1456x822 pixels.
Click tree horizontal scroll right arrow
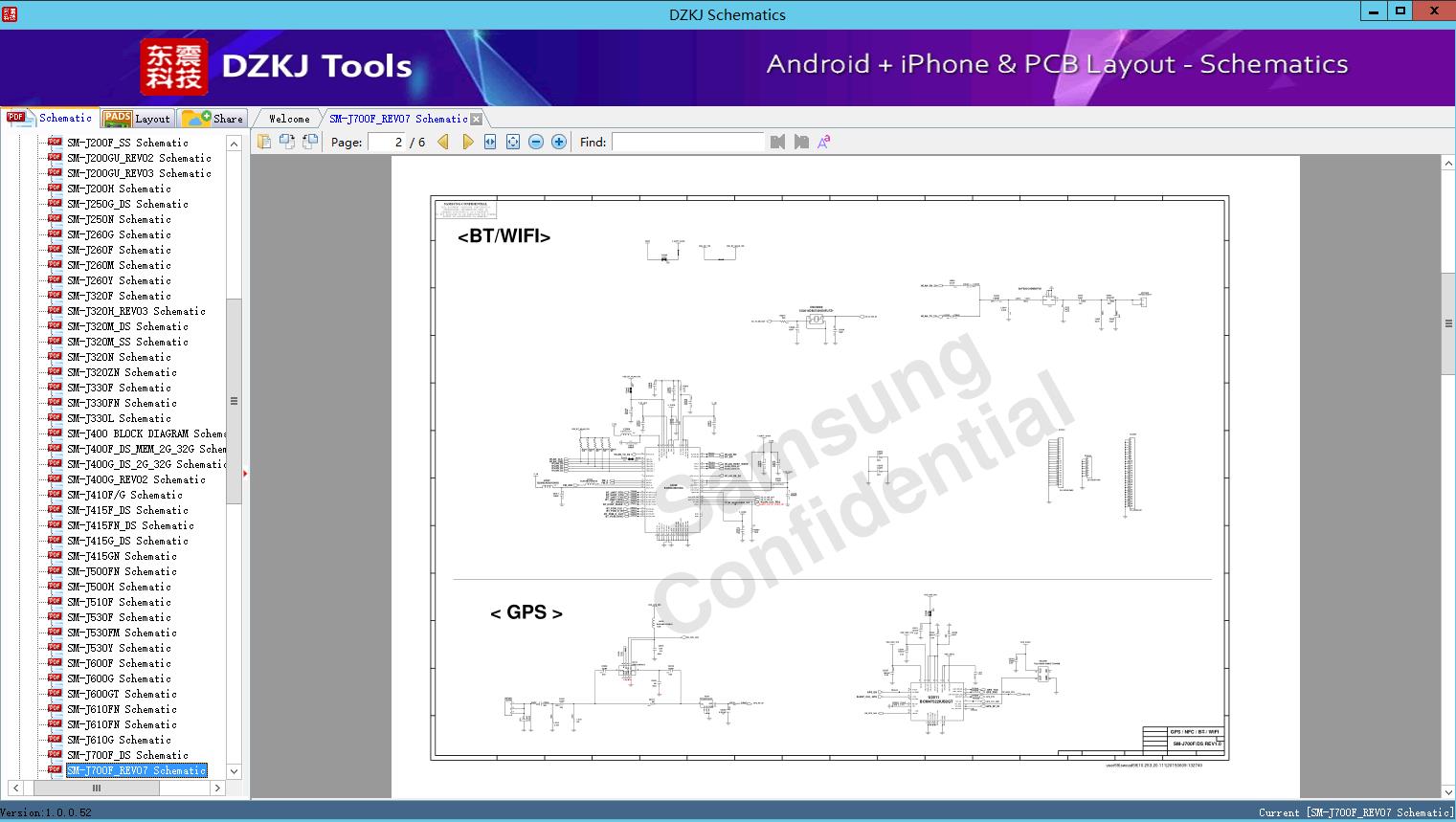click(x=217, y=788)
